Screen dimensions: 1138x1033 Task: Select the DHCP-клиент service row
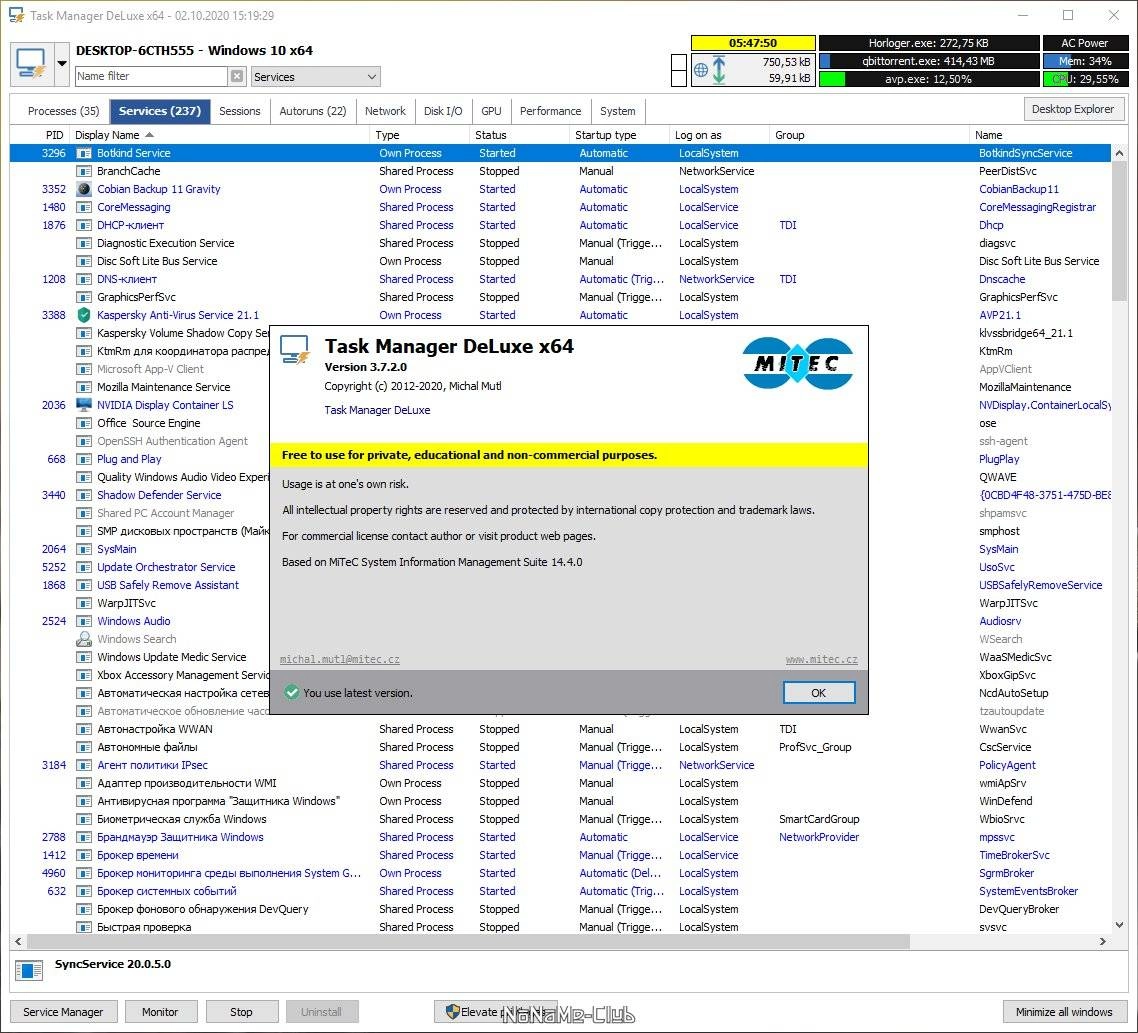coord(560,225)
